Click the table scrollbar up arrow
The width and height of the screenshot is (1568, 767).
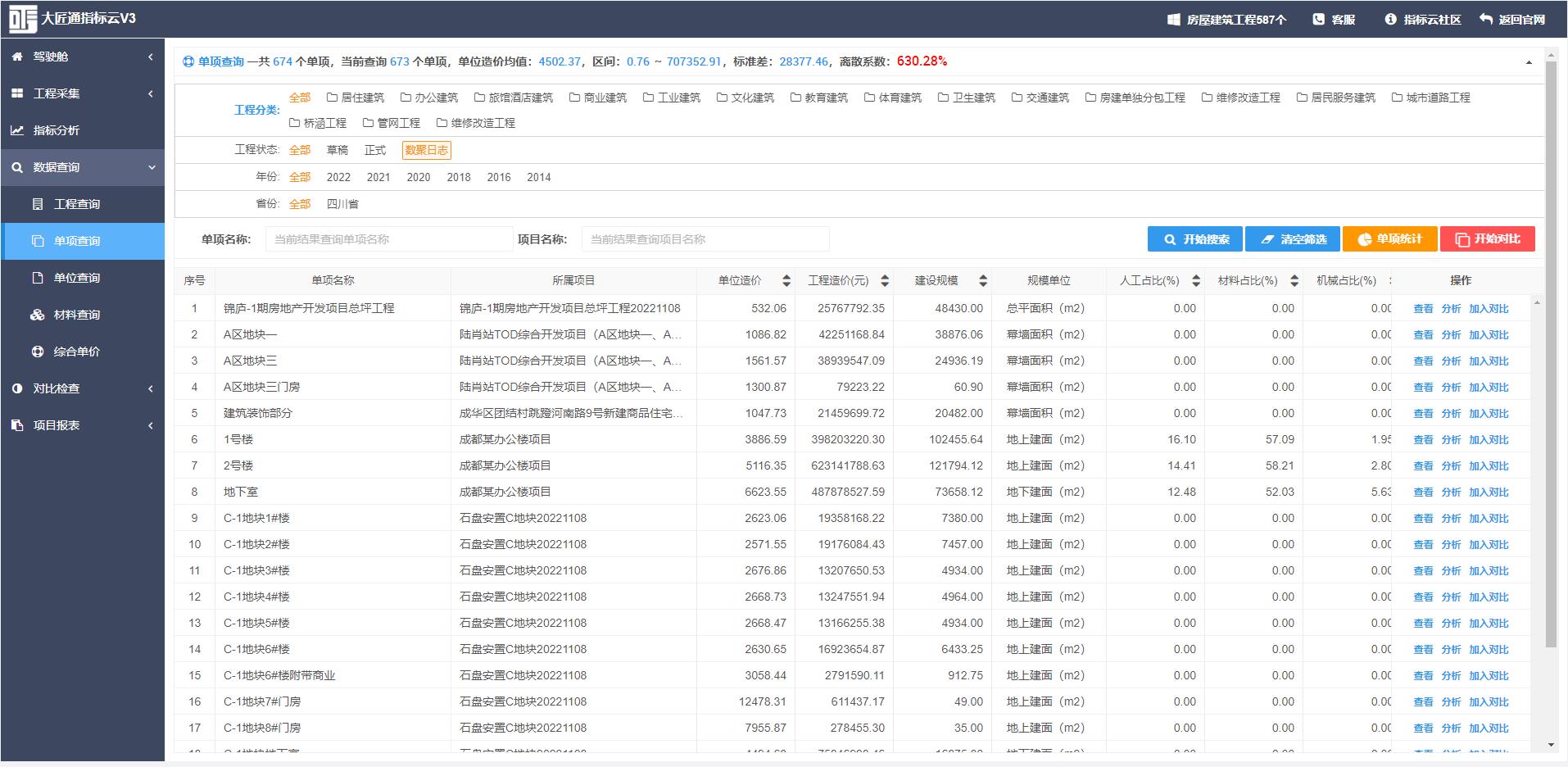1537,303
